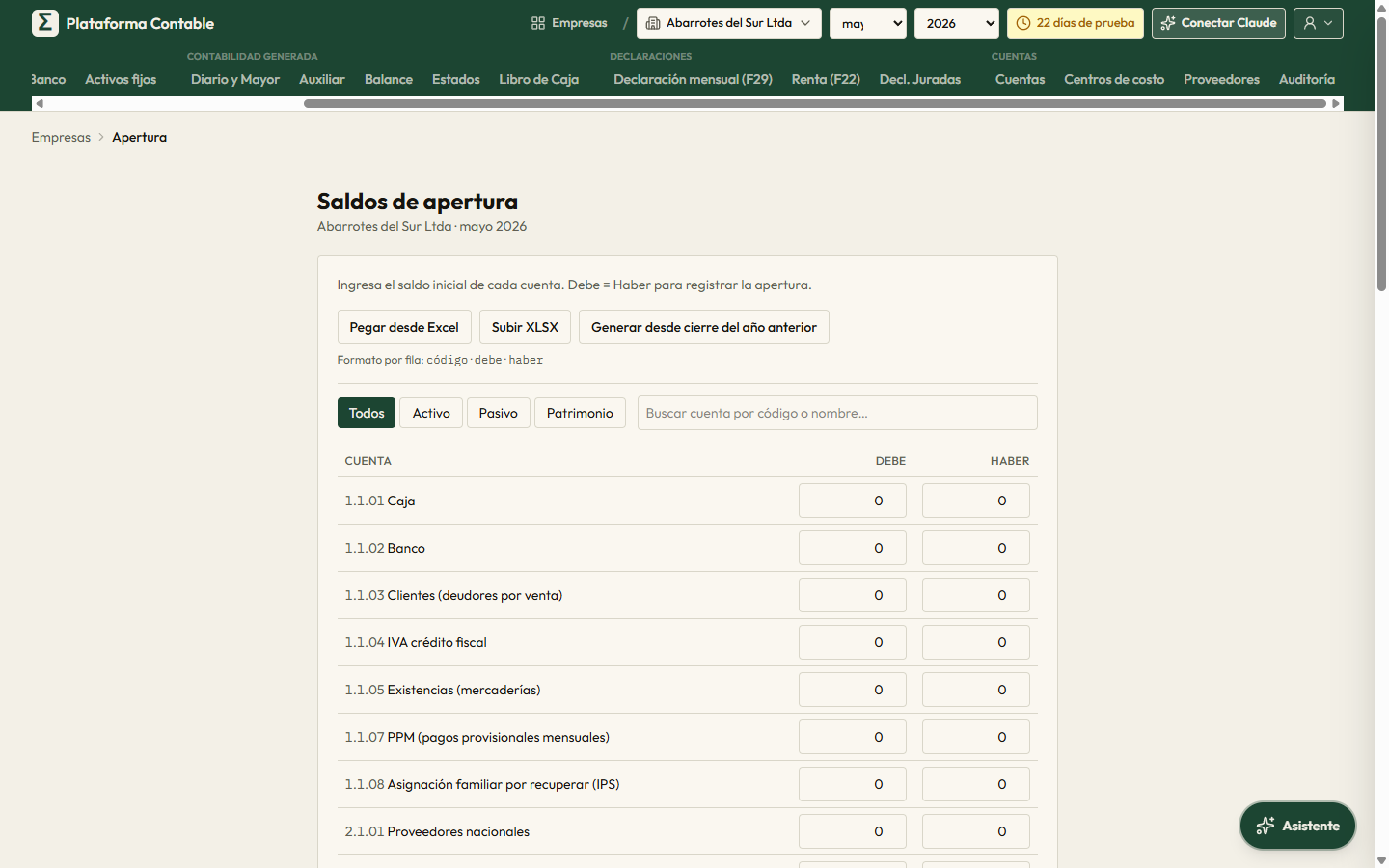Click the Debe field for 1.1.03 Clientes
This screenshot has height=868, width=1389.
pyautogui.click(x=853, y=595)
